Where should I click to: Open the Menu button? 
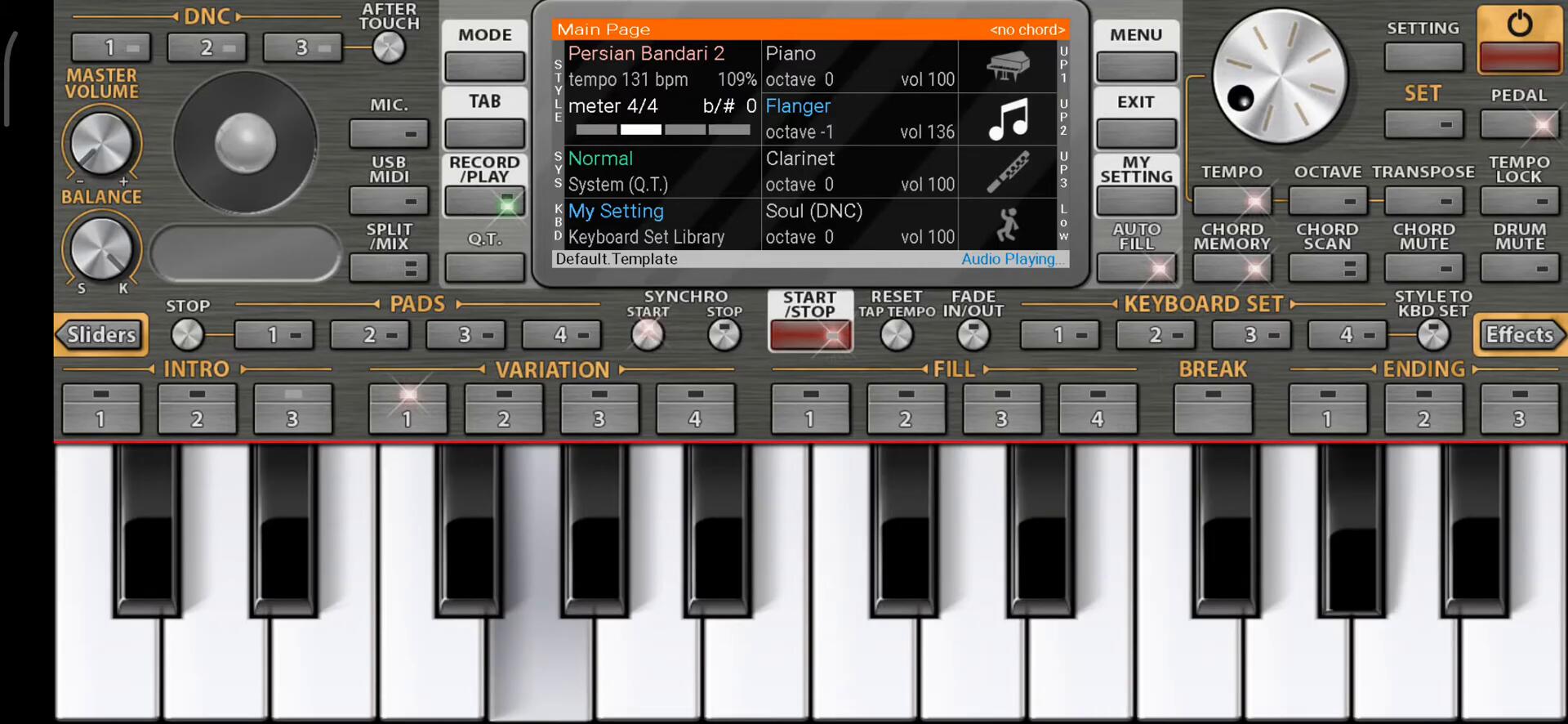click(1136, 65)
